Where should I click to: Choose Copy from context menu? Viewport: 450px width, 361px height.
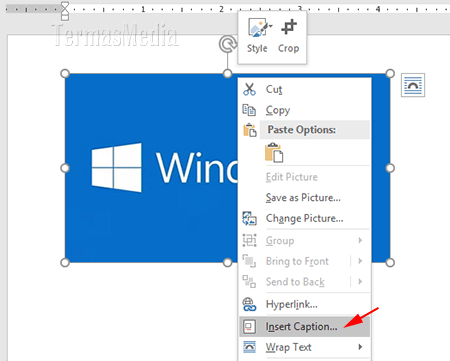pos(304,110)
